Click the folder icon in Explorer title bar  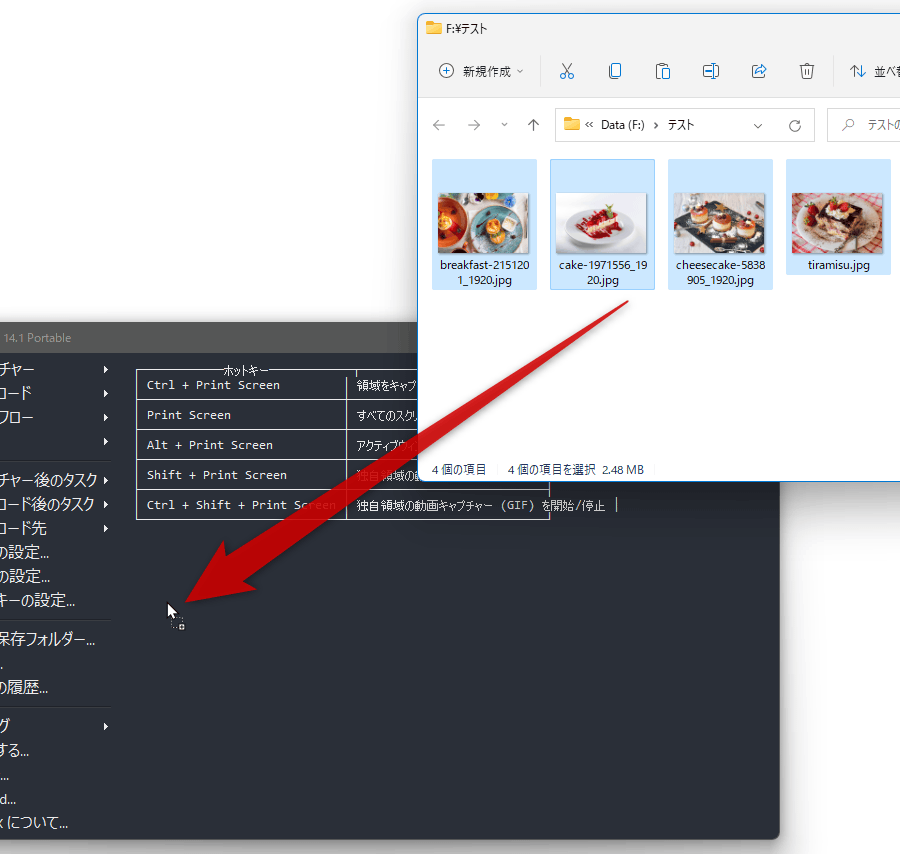pos(434,28)
